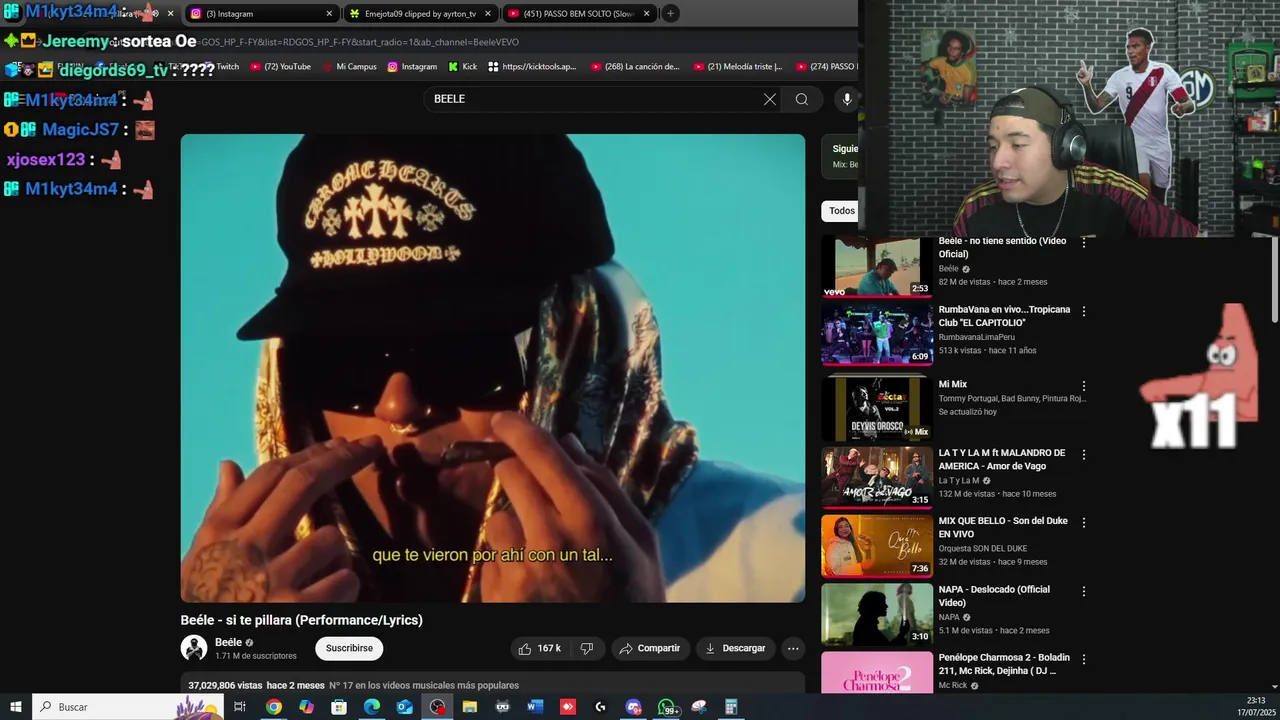1280x720 pixels.
Task: Click the page vertical scrollbar
Action: tap(1274, 278)
